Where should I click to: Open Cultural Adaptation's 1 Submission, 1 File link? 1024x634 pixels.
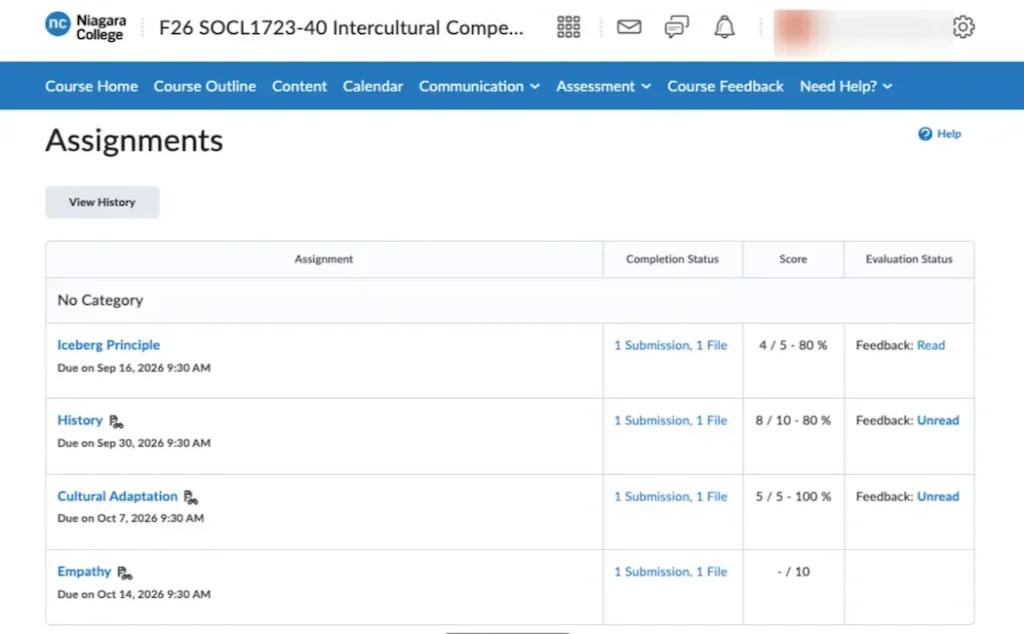point(671,497)
